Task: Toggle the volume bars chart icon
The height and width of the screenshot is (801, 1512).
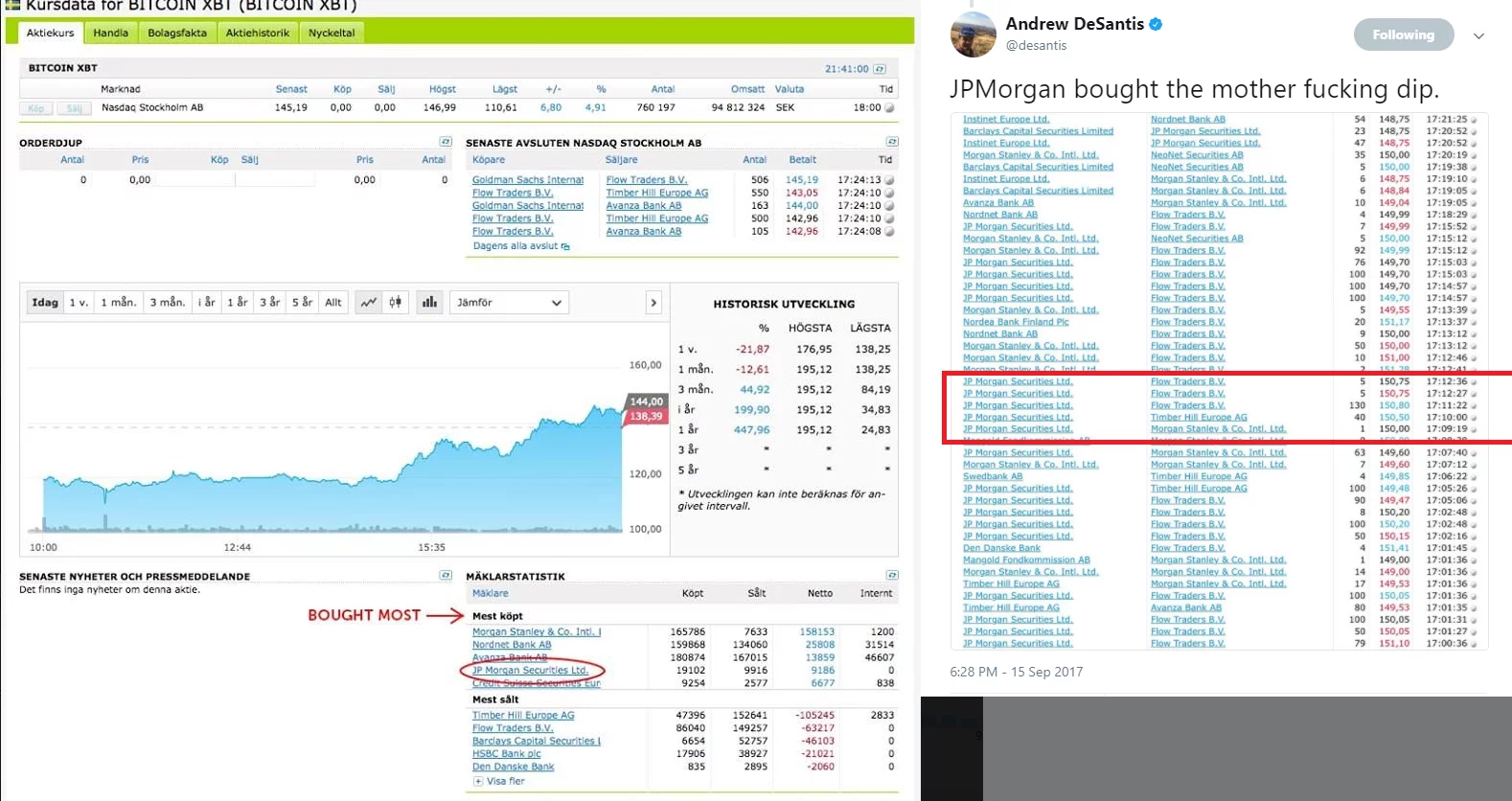Action: click(429, 303)
